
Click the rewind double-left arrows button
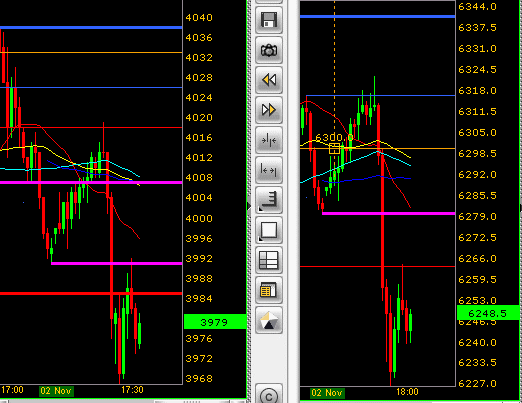[x=269, y=80]
